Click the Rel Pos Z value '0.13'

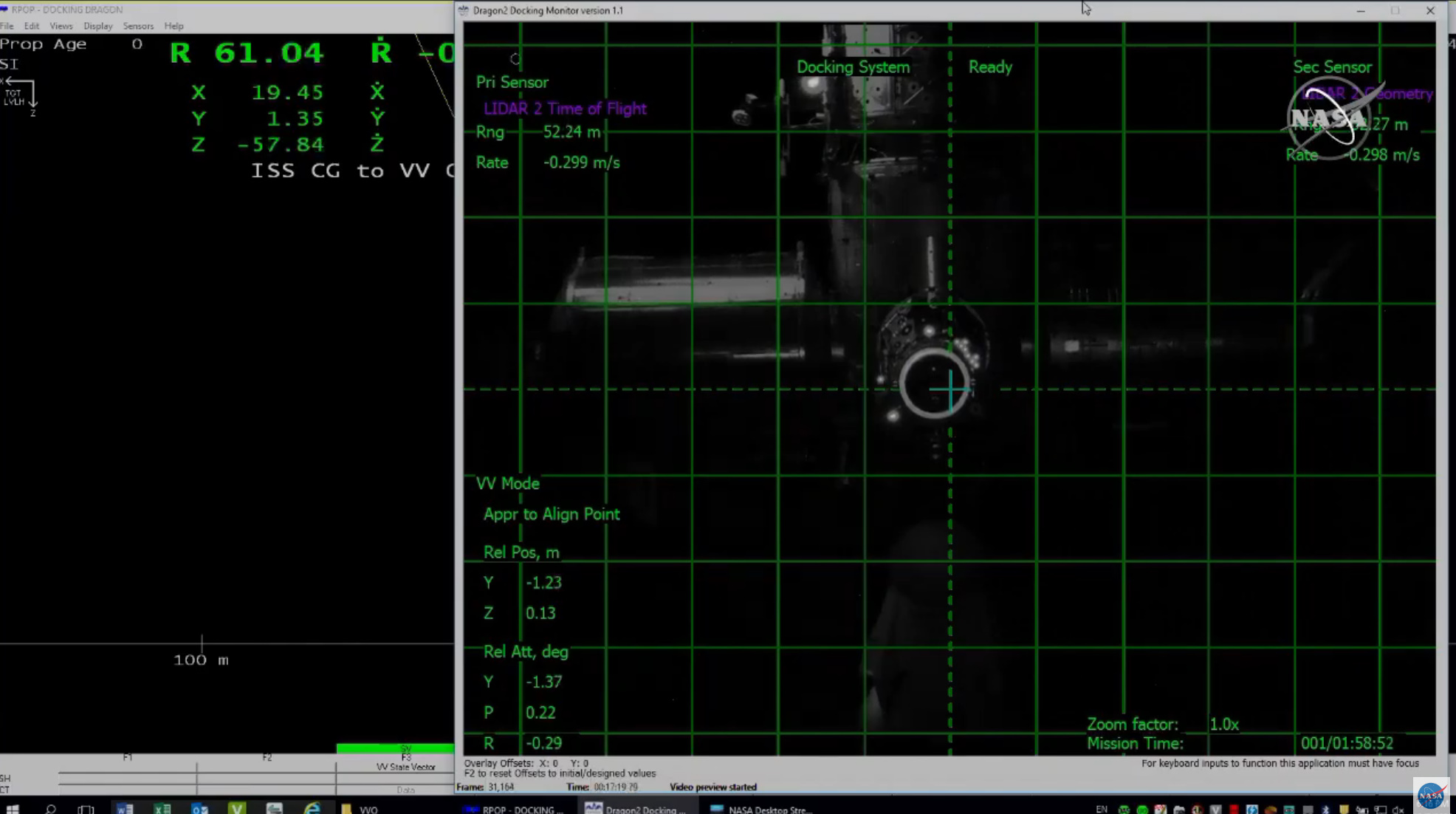pos(540,613)
